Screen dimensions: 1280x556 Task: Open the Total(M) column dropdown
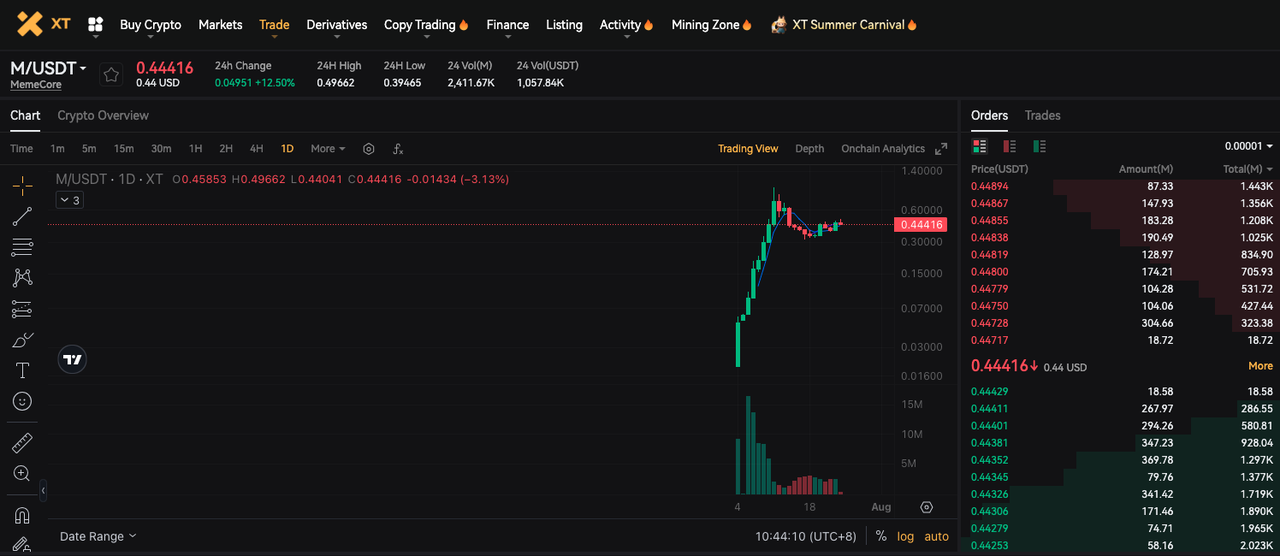point(1248,169)
